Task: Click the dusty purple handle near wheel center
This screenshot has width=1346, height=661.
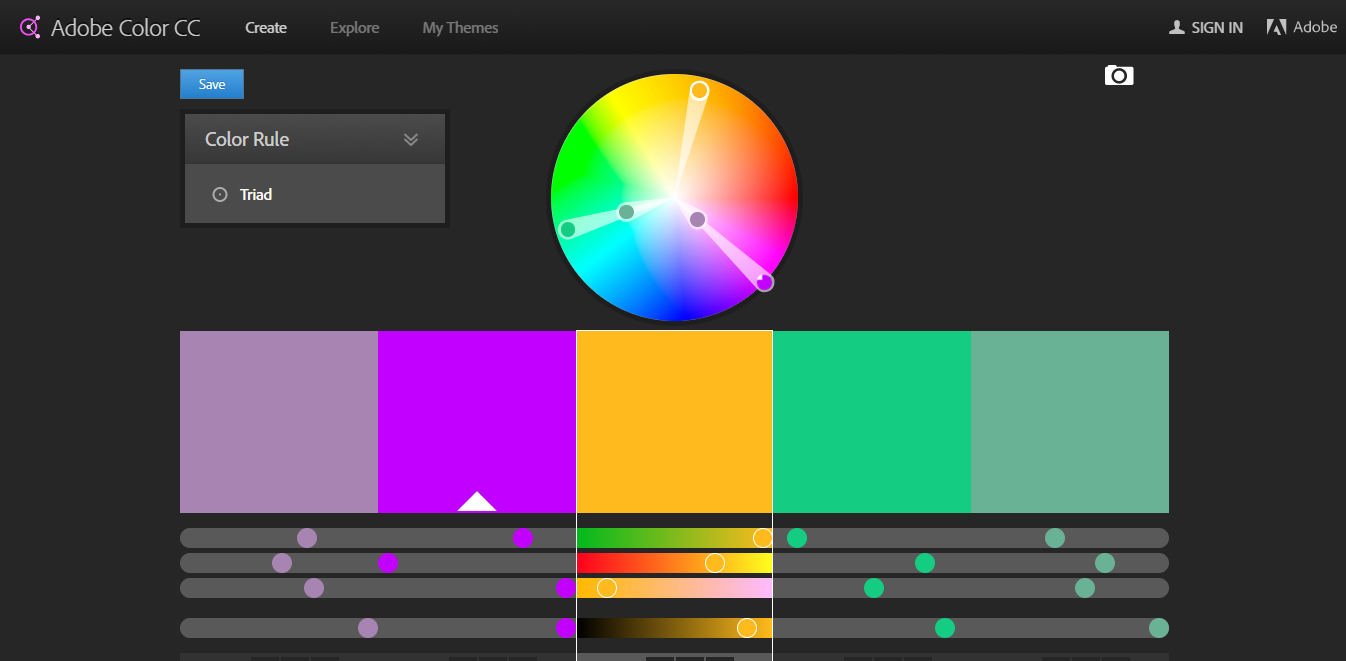Action: 697,219
